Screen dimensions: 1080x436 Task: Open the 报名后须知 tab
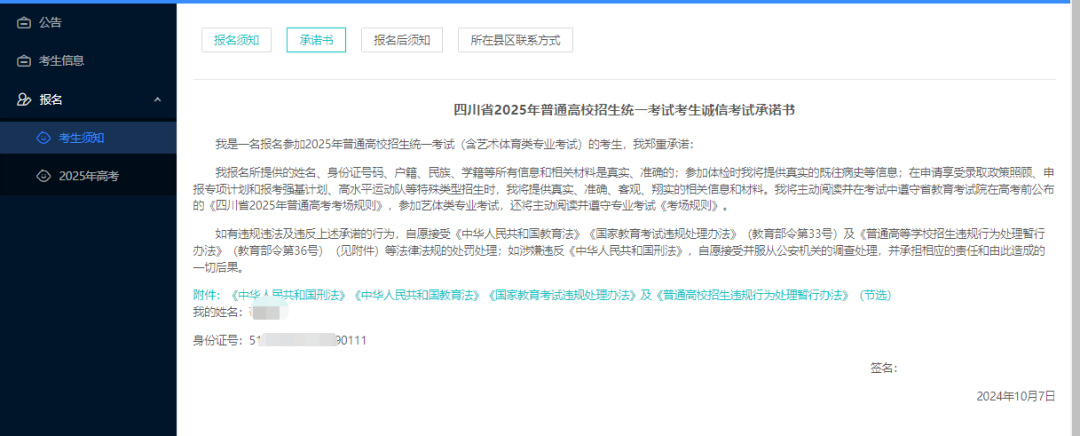[402, 40]
